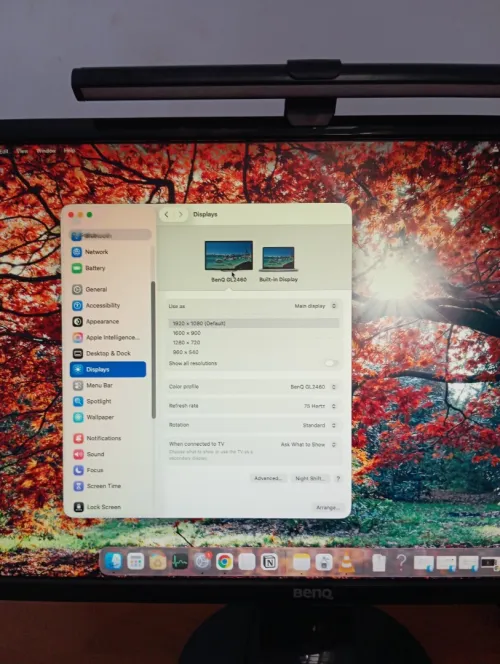Open Notes app from the Dock
The width and height of the screenshot is (500, 664).
tap(301, 562)
